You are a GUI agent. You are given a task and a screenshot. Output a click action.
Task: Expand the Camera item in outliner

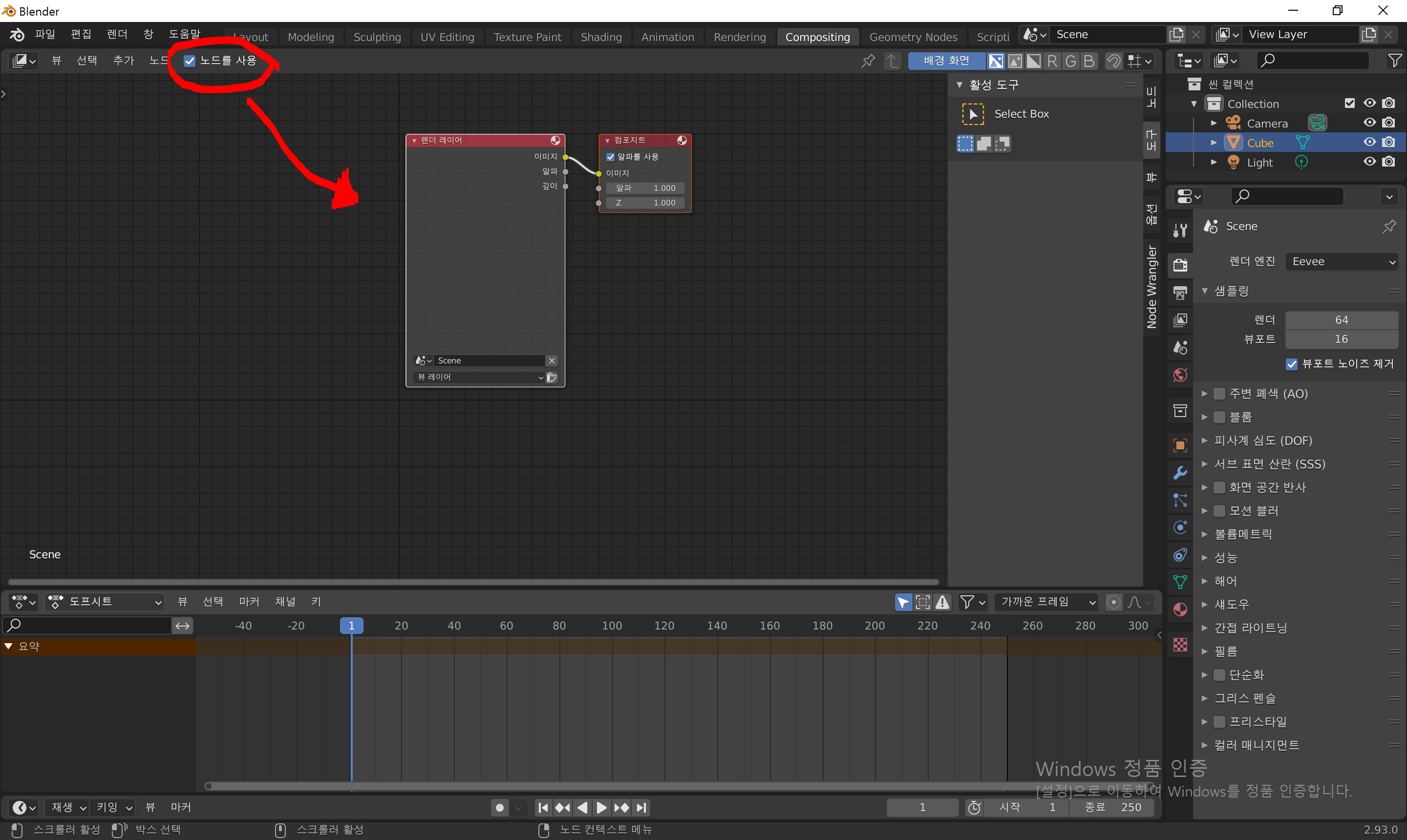pyautogui.click(x=1214, y=123)
